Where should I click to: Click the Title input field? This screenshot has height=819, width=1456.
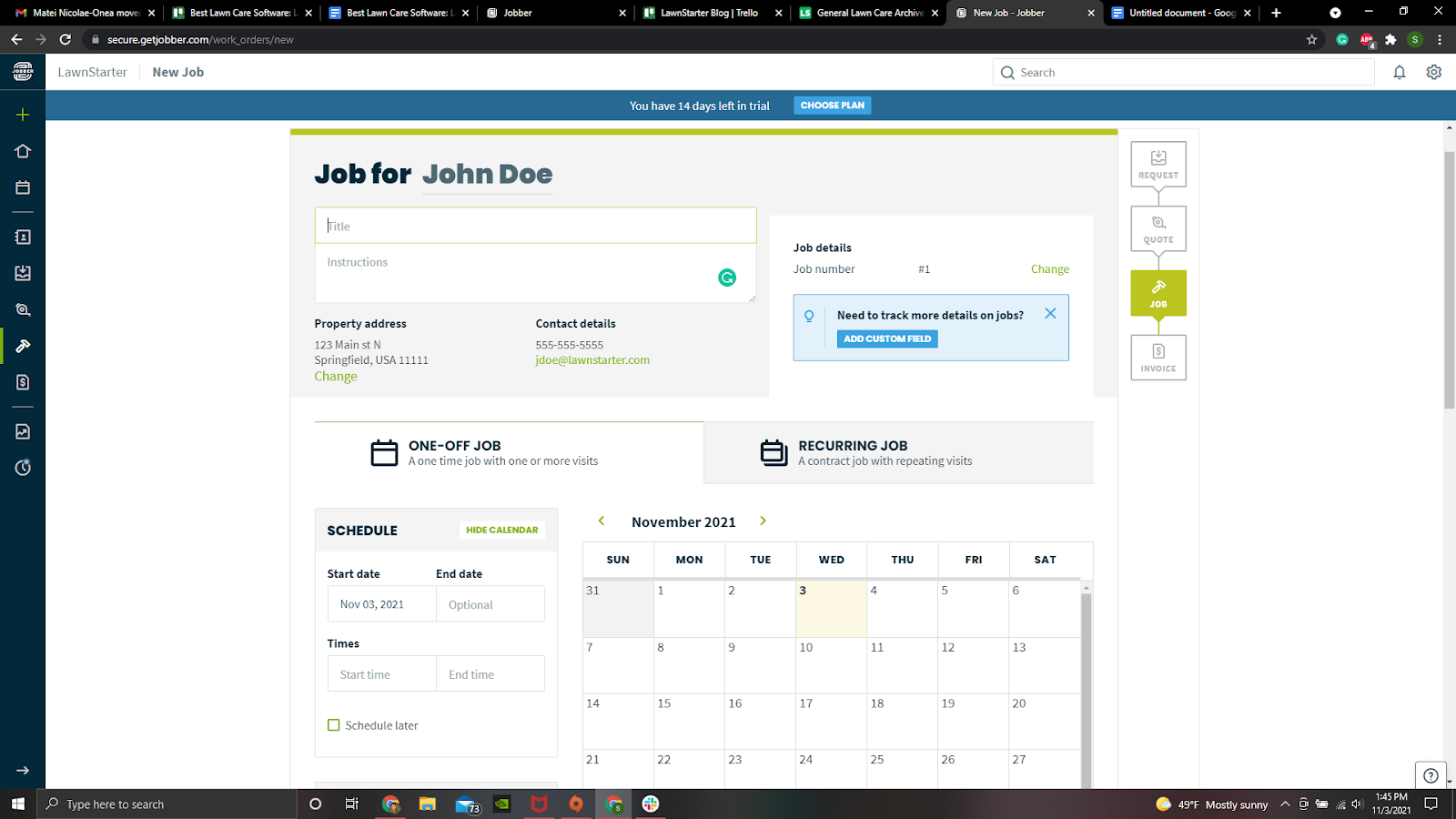point(535,225)
